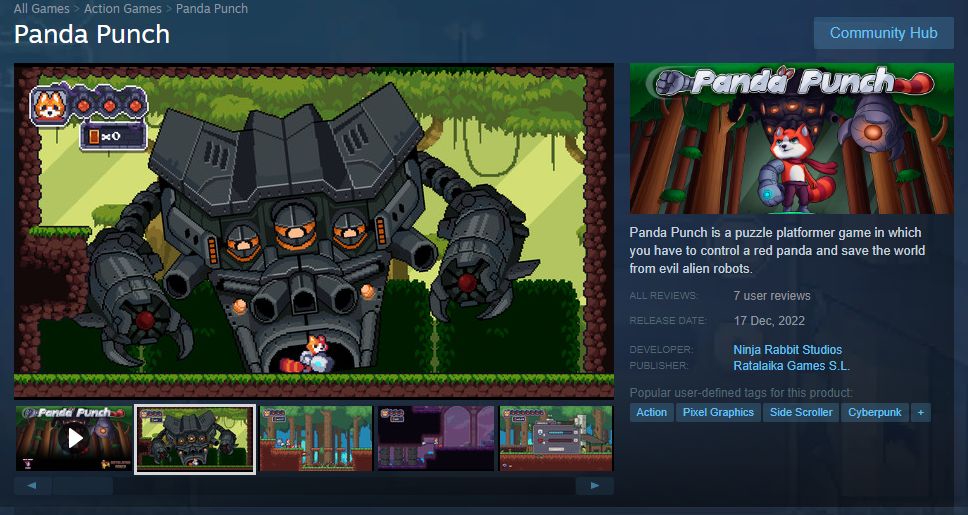Click the plus button to add tags
Screen dimensions: 968x515
point(920,412)
